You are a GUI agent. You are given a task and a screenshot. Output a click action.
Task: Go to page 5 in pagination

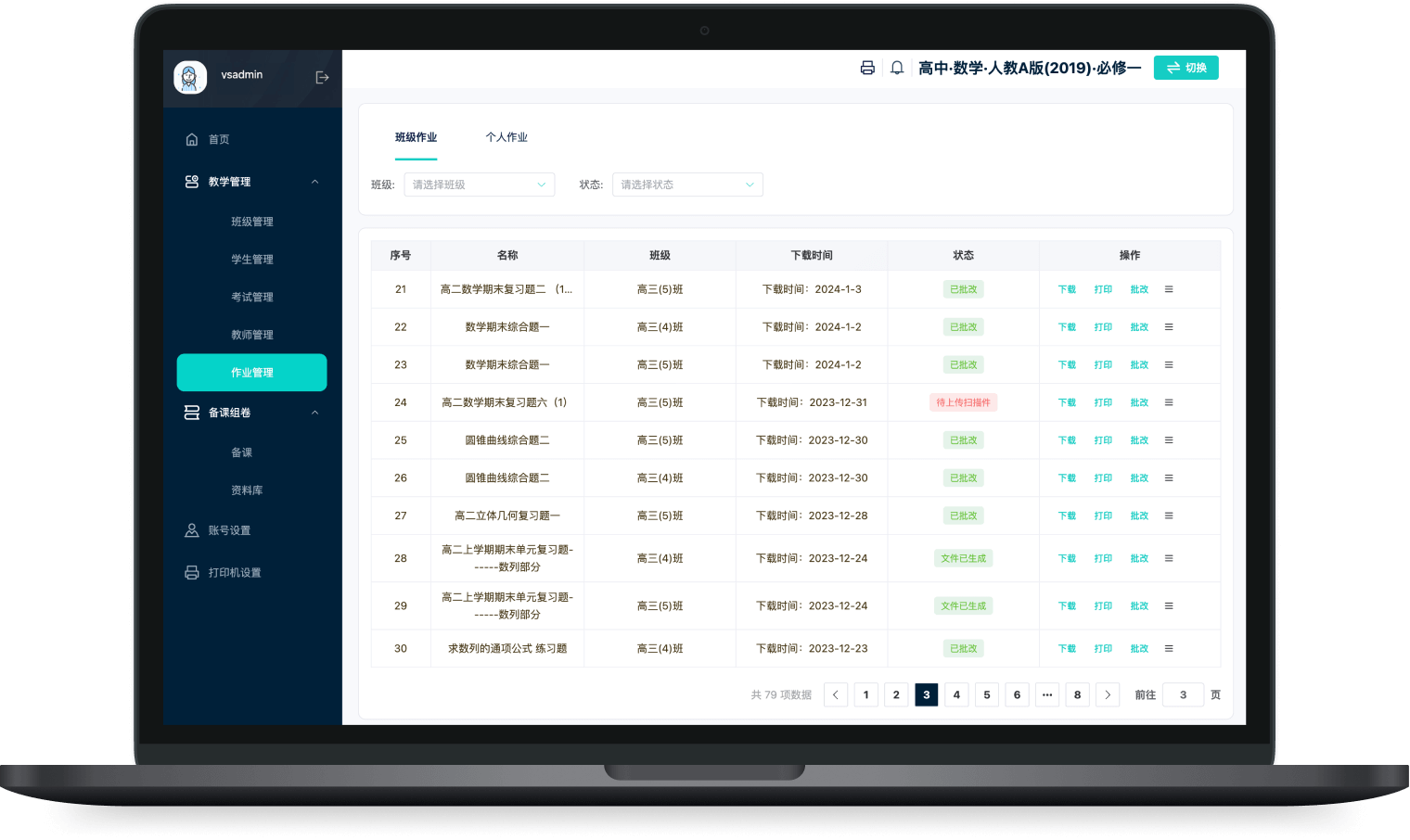[987, 694]
